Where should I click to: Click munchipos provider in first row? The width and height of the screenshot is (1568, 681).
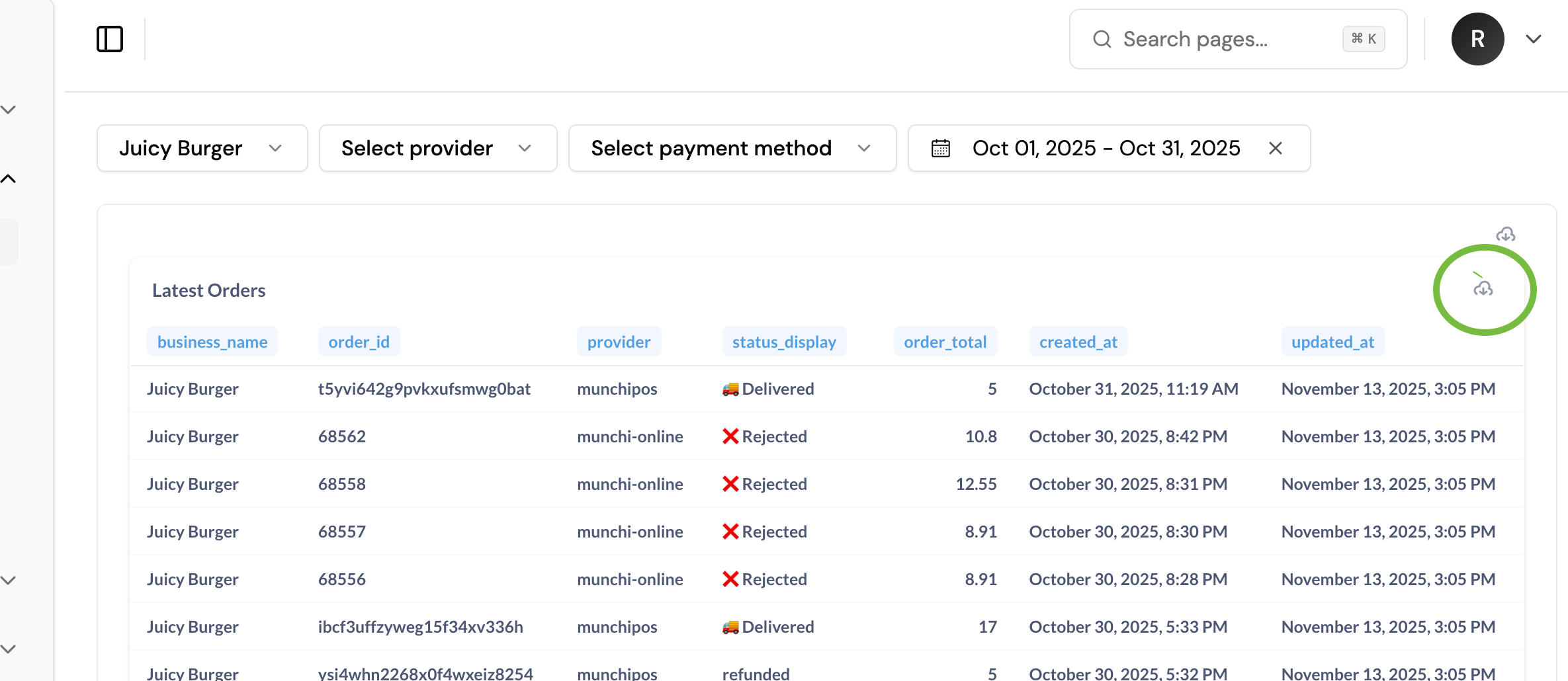point(617,389)
